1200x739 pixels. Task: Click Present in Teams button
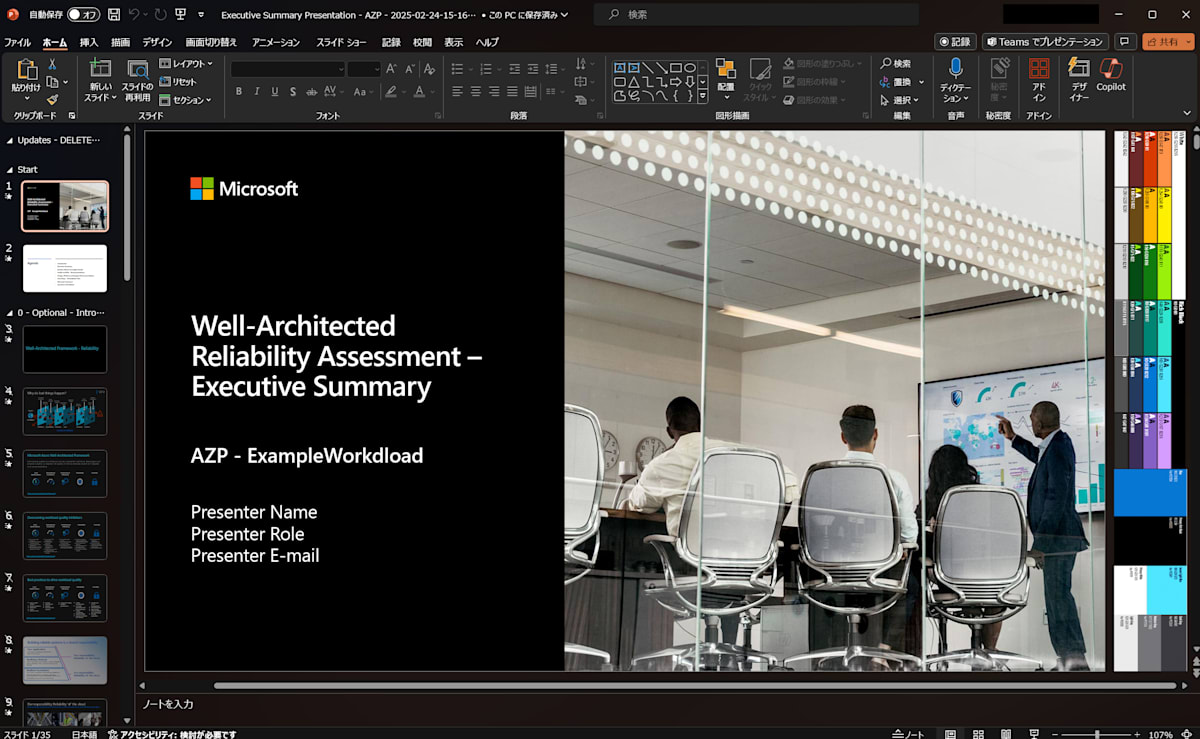tap(1045, 42)
